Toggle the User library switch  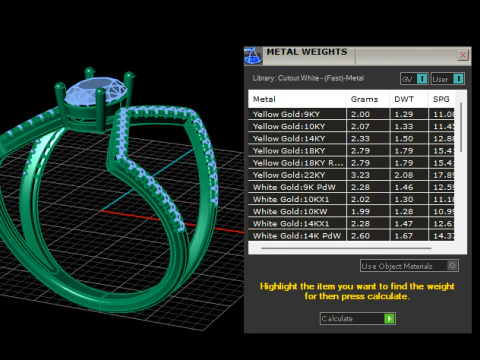[x=448, y=79]
